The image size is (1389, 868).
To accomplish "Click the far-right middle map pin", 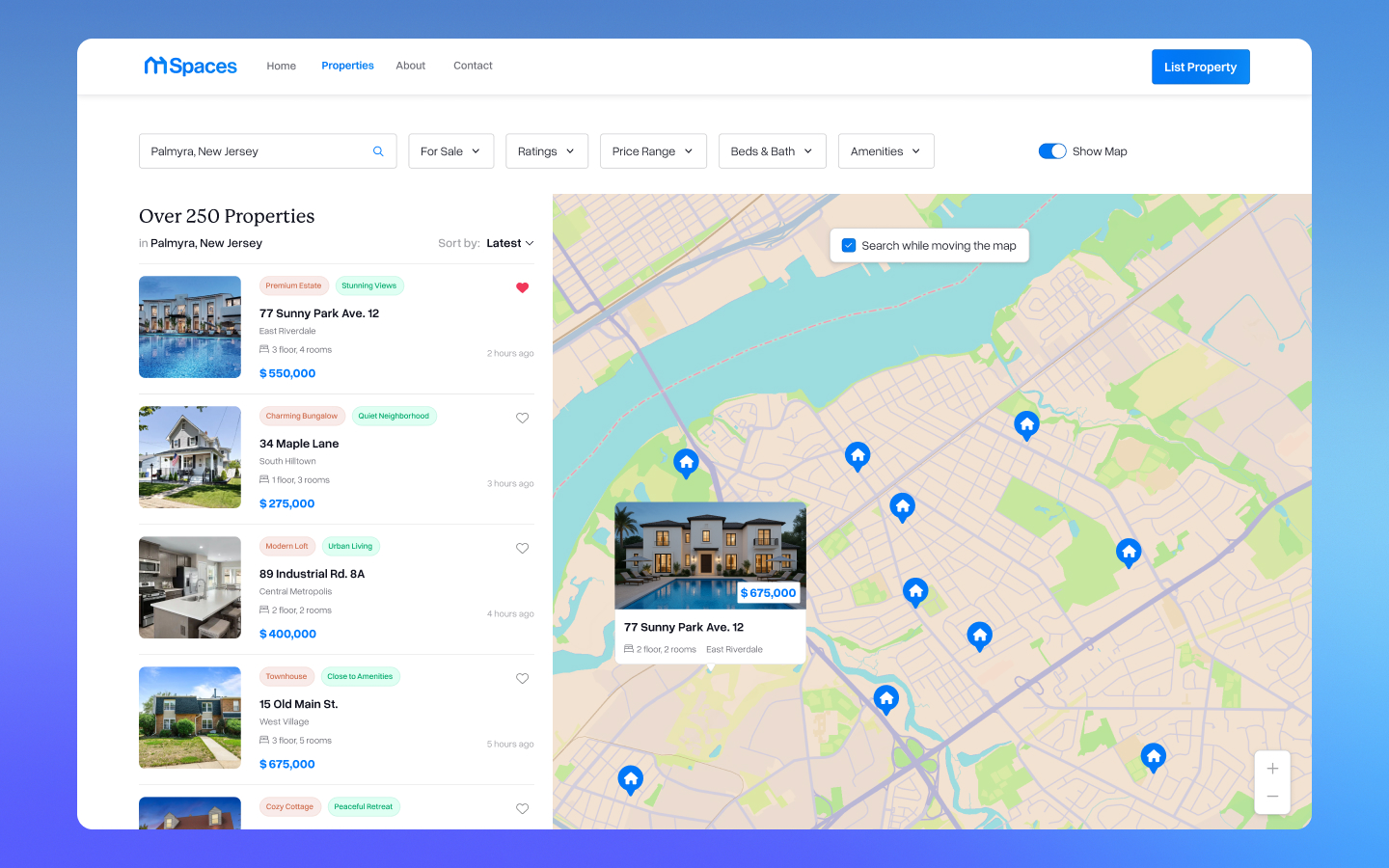I will point(1129,553).
